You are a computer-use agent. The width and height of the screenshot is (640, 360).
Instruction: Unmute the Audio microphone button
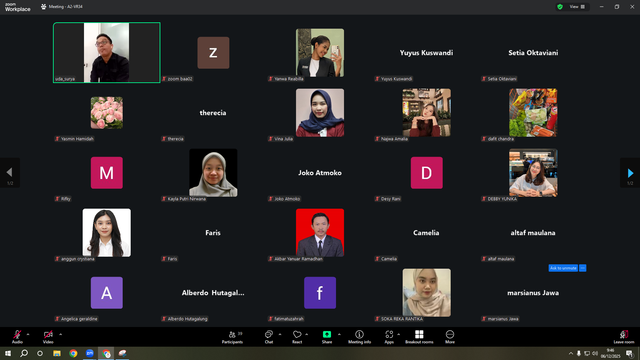[x=17, y=337]
